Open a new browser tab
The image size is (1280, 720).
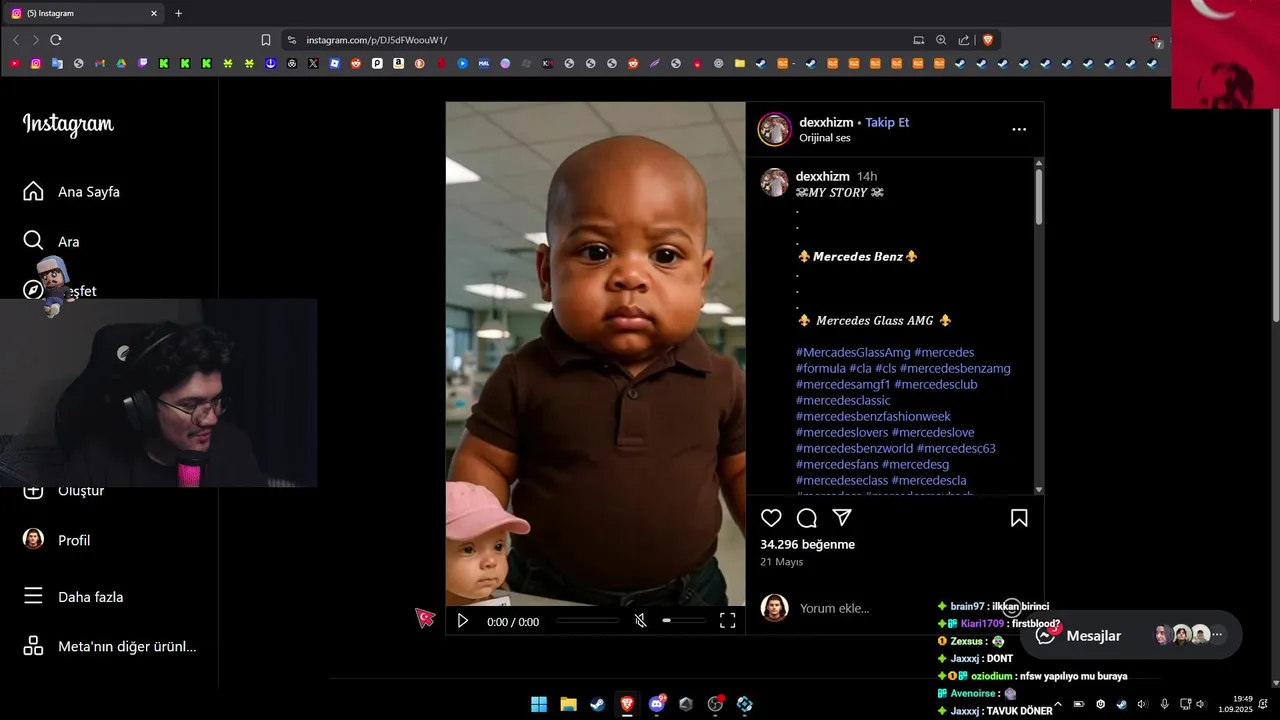point(179,13)
